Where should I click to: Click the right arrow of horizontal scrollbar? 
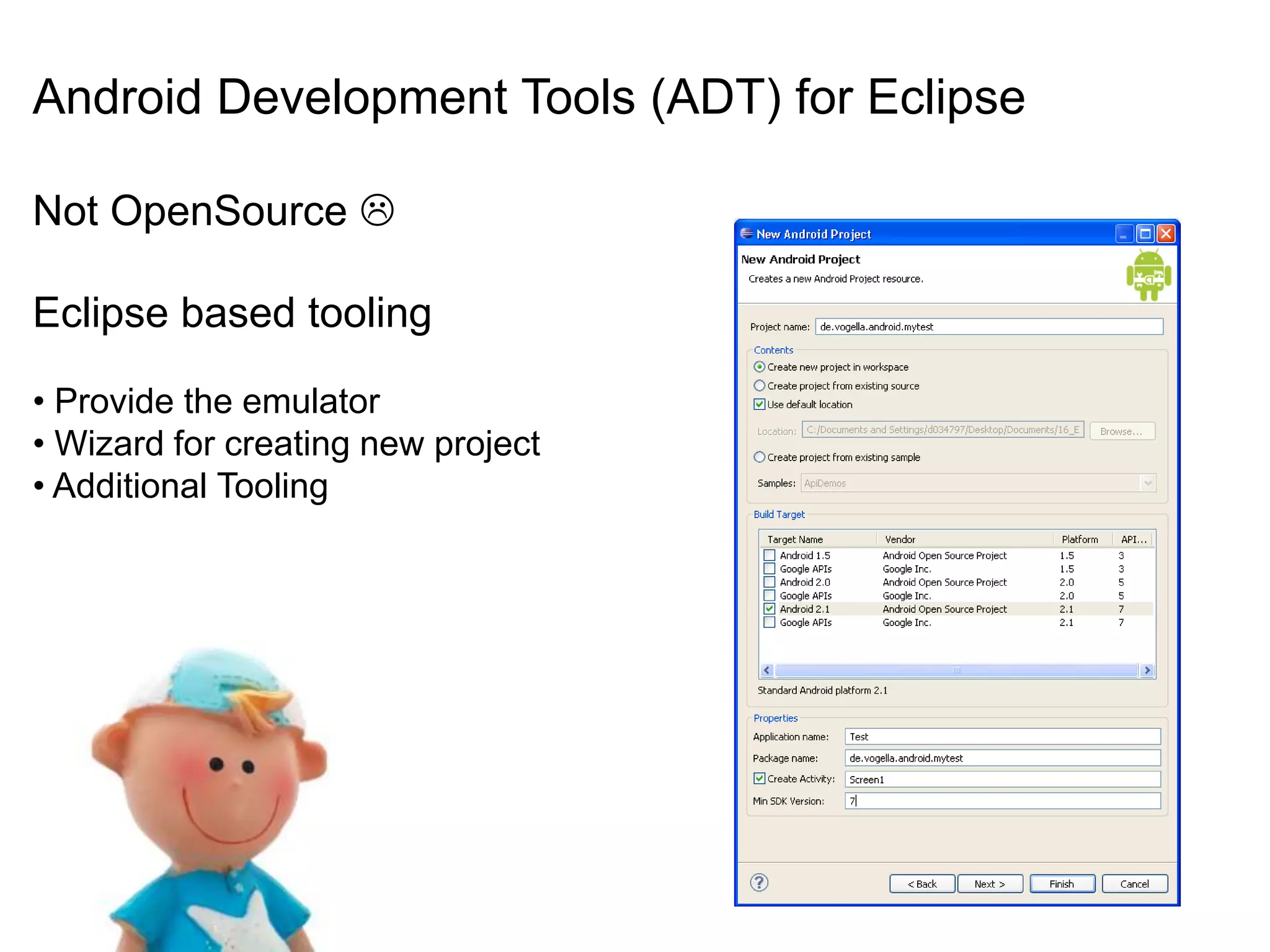[1147, 670]
